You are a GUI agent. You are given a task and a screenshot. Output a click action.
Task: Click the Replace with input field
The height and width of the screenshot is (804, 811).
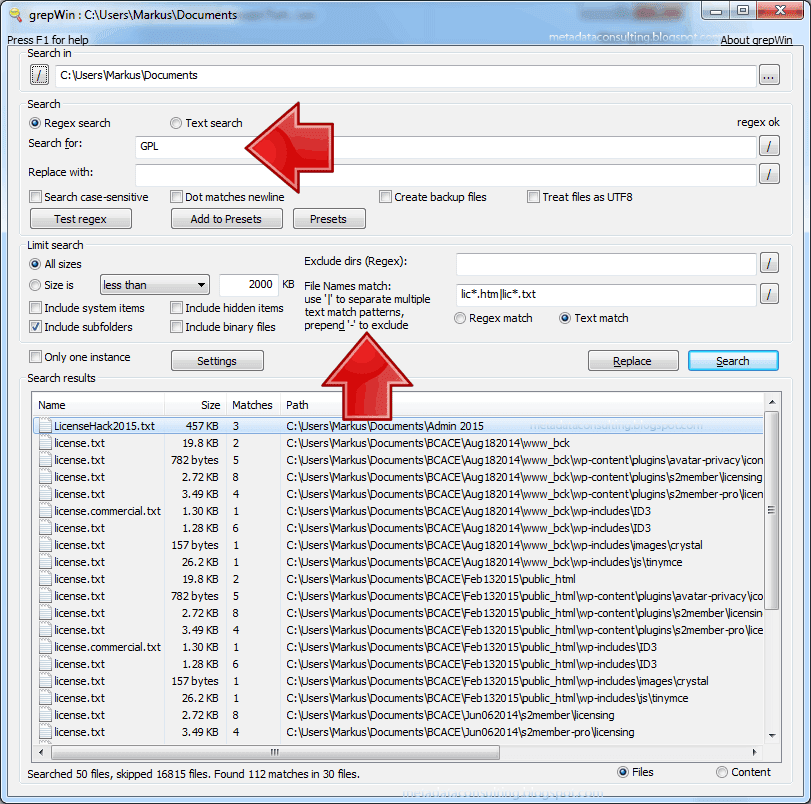click(x=446, y=174)
